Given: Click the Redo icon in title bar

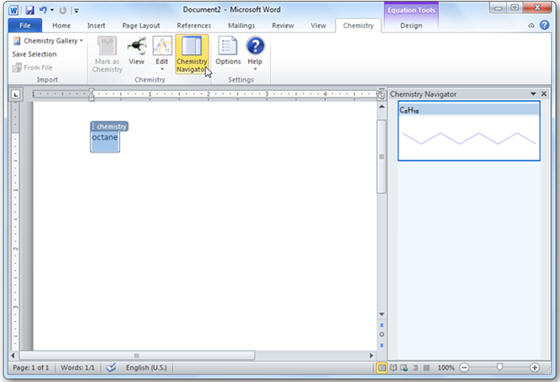Looking at the screenshot, I should [63, 10].
